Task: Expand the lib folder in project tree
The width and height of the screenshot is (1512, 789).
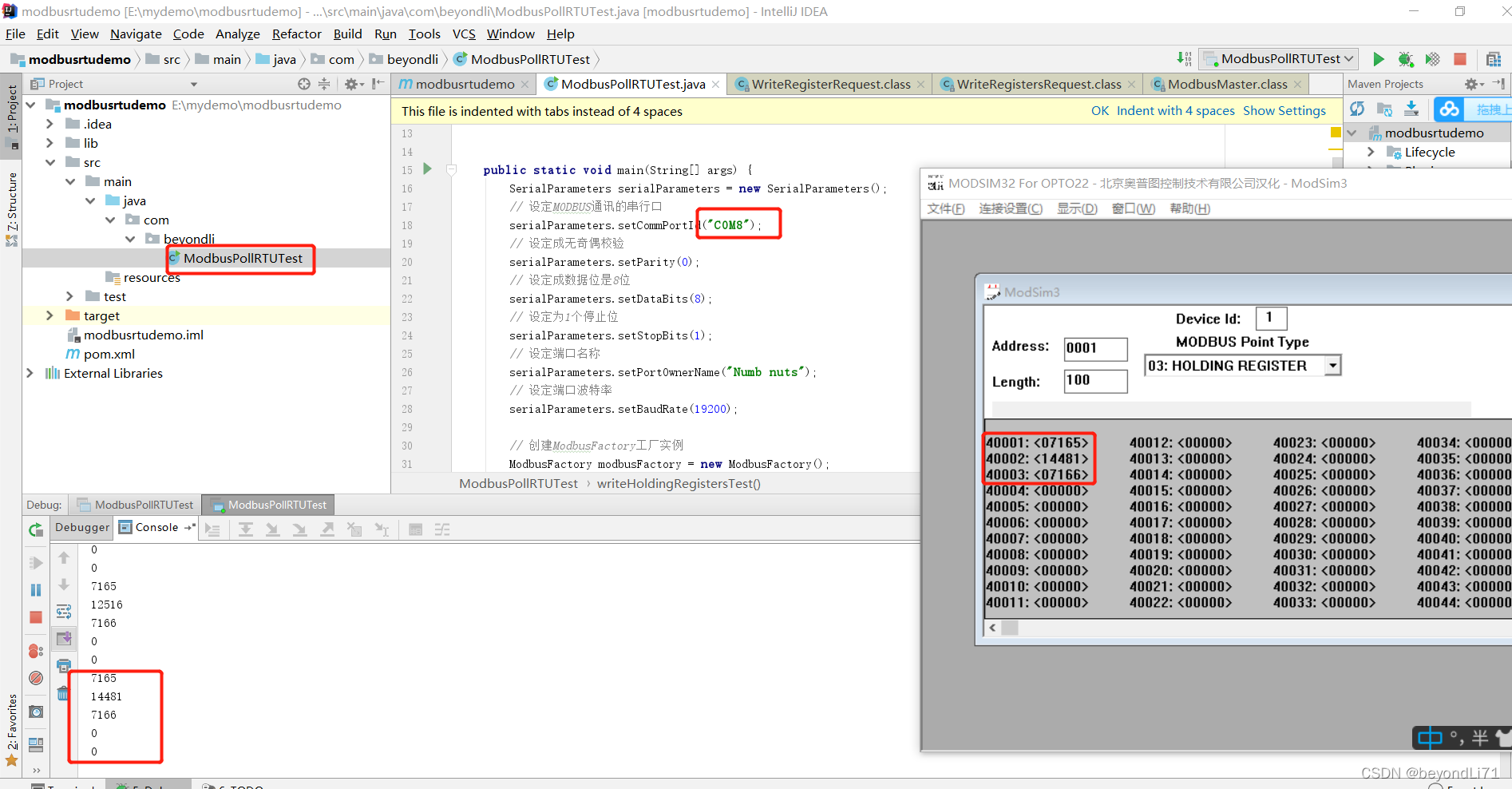Action: (49, 143)
